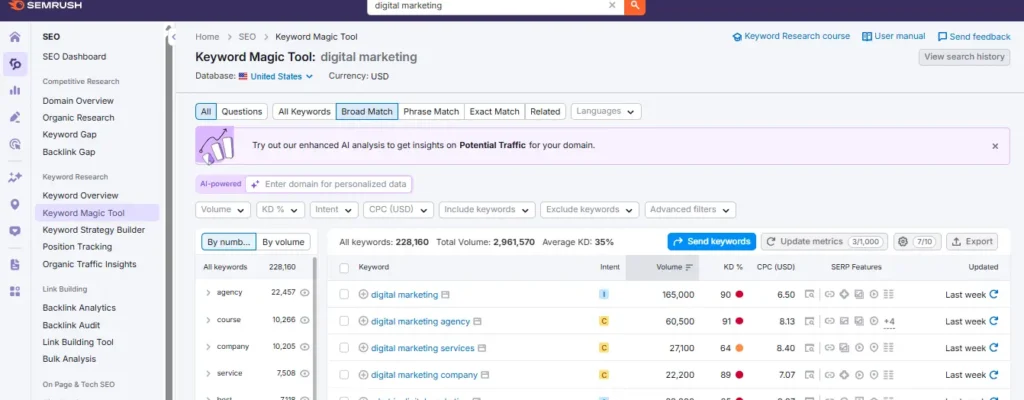
Task: Open the KD % filter dropdown
Action: [x=280, y=210]
